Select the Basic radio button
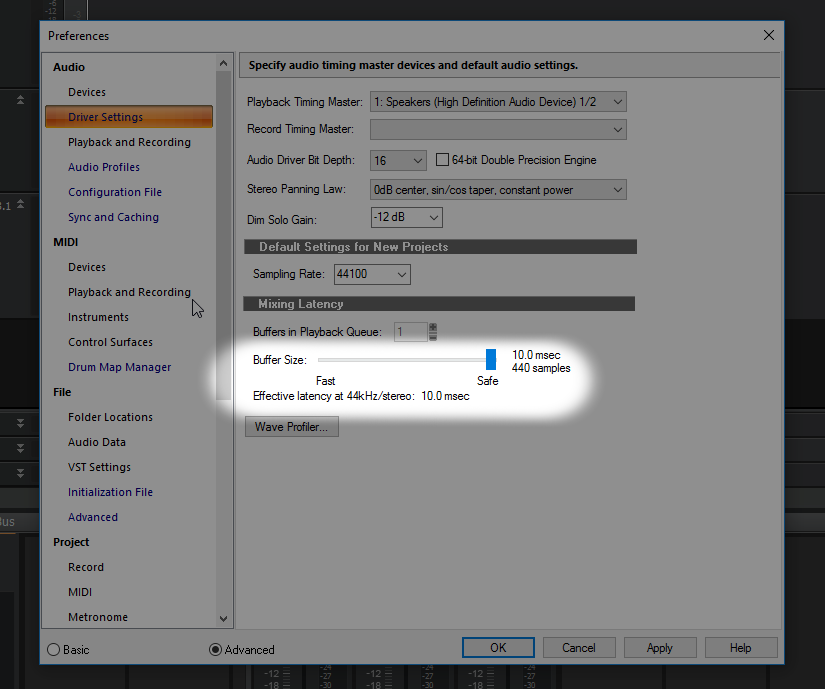Viewport: 825px width, 689px height. click(54, 649)
